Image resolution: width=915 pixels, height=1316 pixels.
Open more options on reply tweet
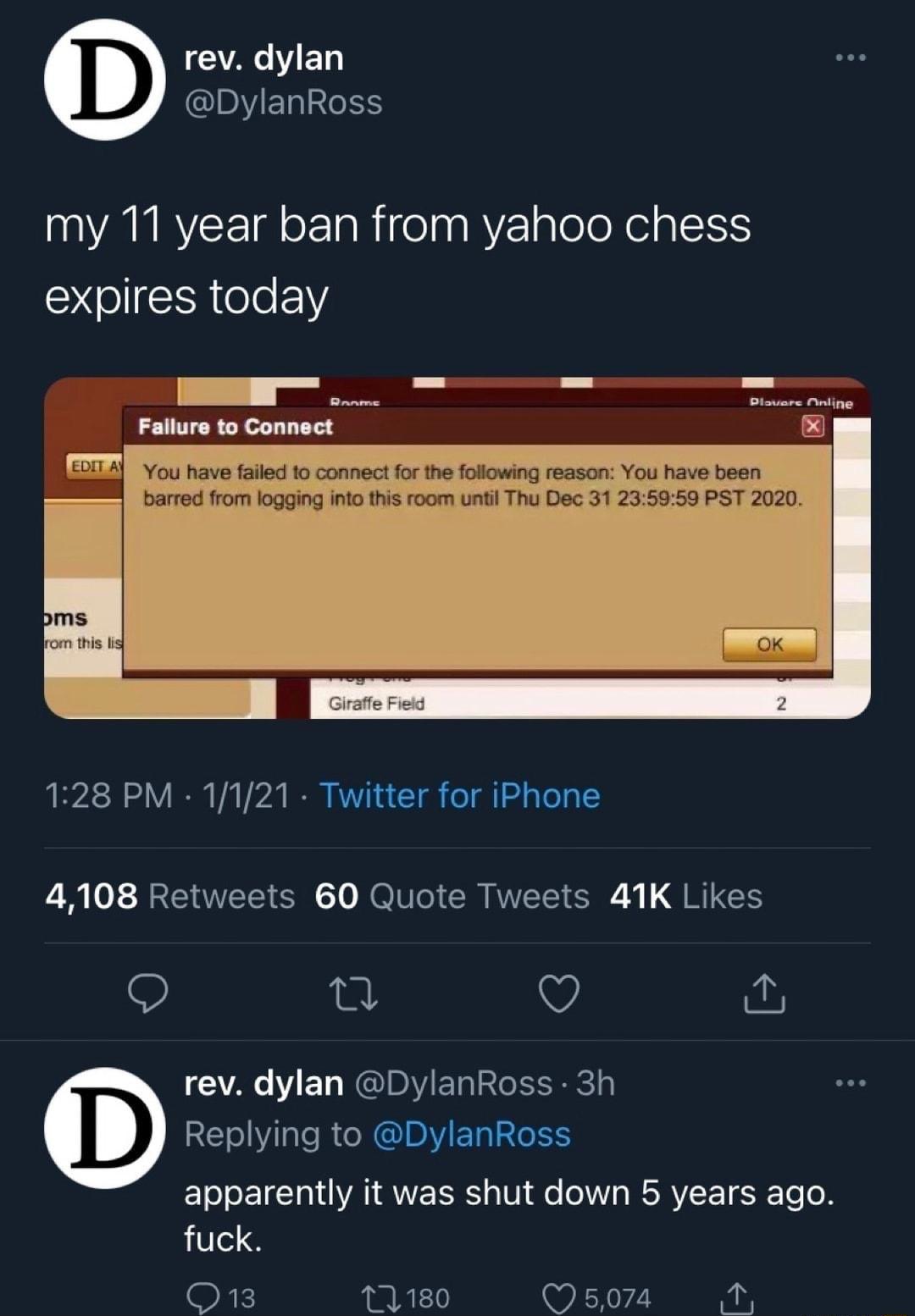850,1083
